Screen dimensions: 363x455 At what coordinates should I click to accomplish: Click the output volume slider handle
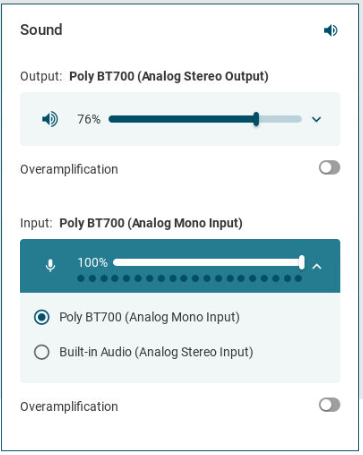pyautogui.click(x=256, y=119)
